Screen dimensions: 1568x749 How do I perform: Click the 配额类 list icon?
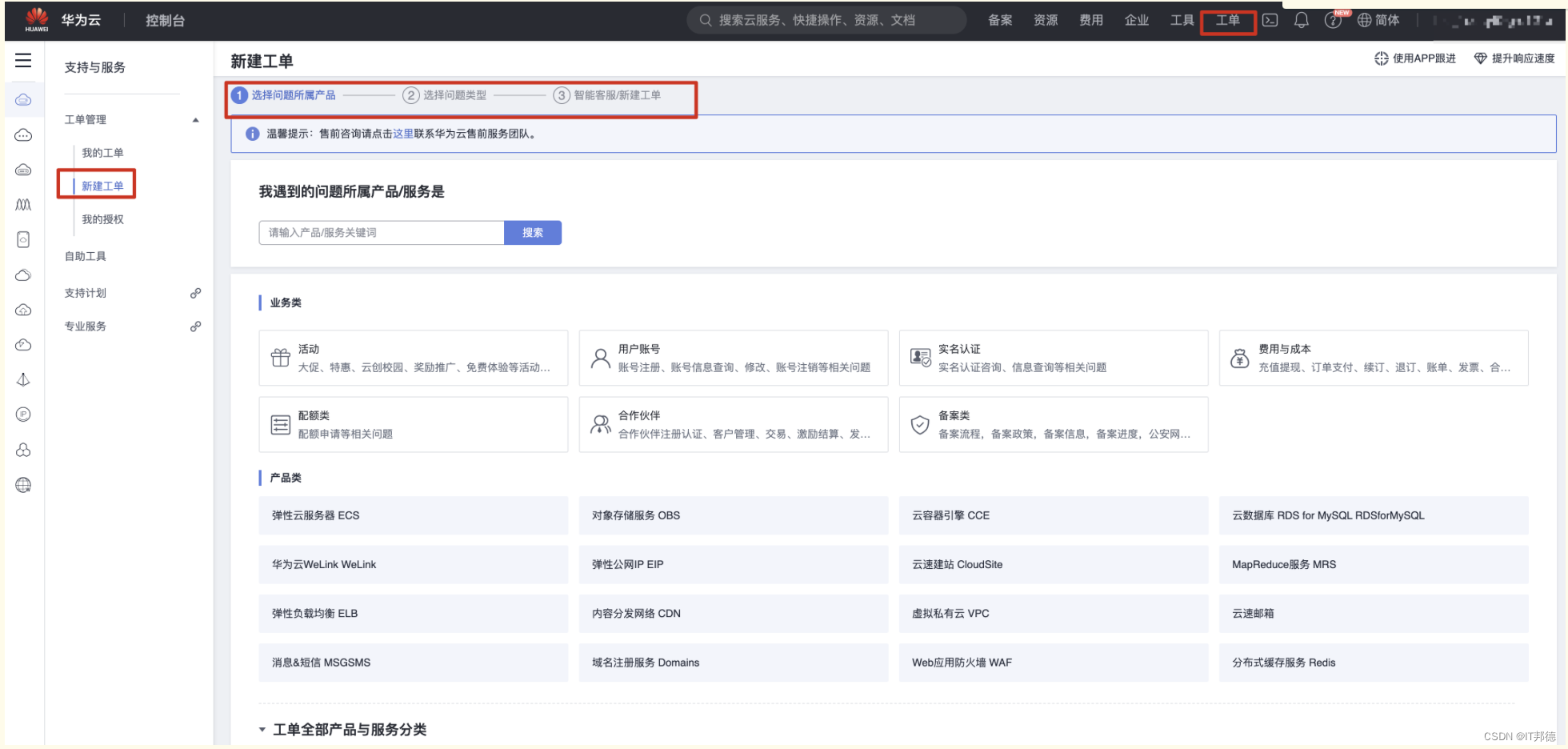click(x=281, y=424)
